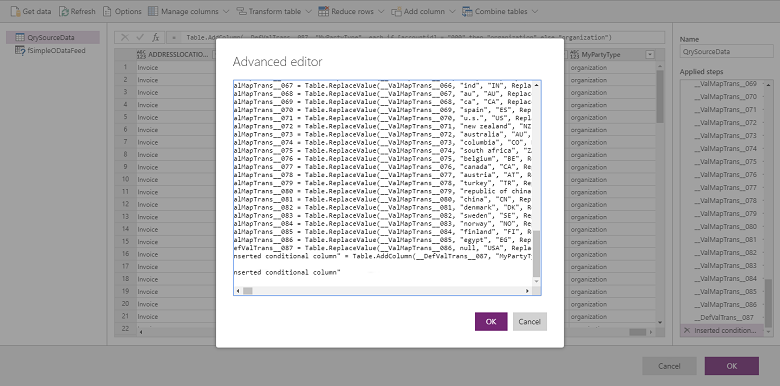Select the QrySourceData query

click(53, 37)
